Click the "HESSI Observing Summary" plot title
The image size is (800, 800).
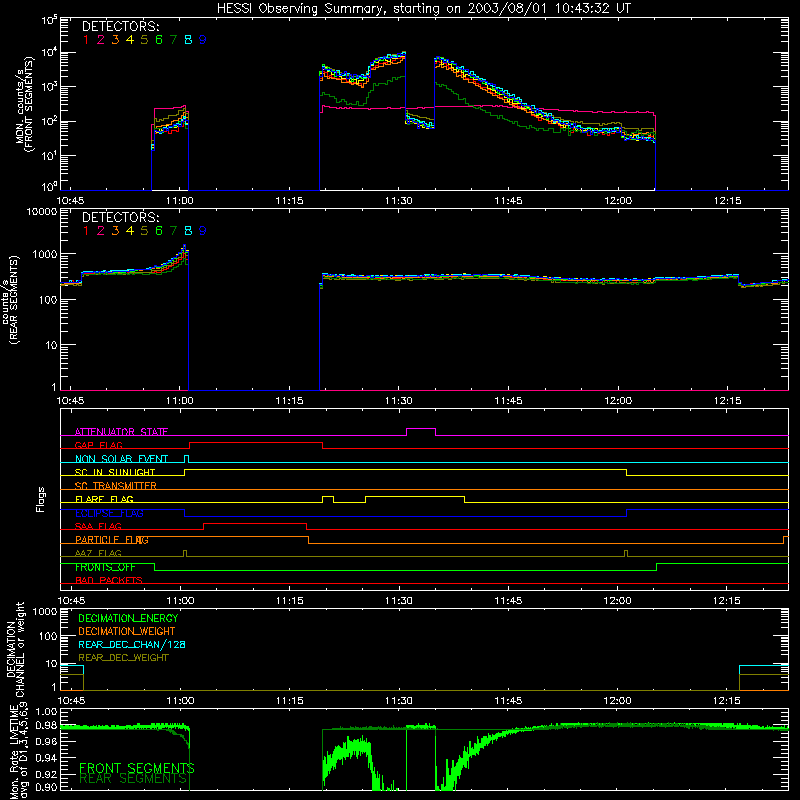pyautogui.click(x=423, y=8)
